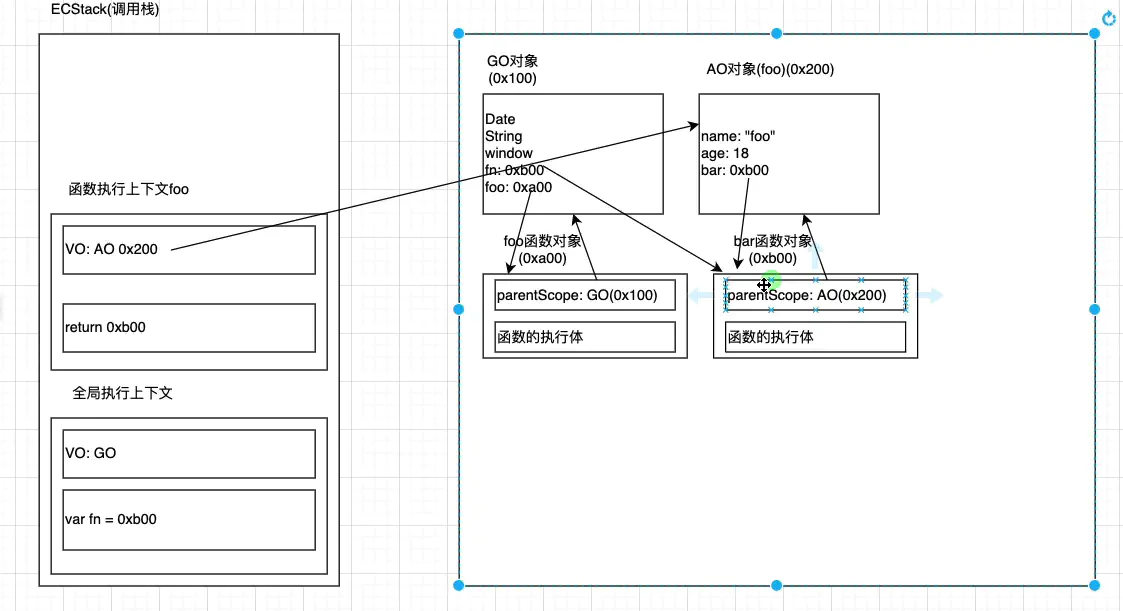Select the "return 0xb00" box

point(189,327)
